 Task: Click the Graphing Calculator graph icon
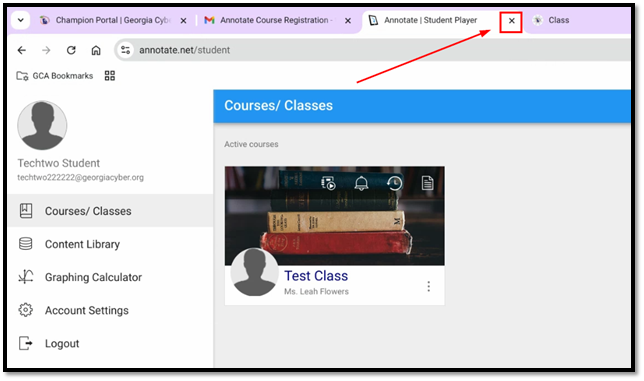26,276
